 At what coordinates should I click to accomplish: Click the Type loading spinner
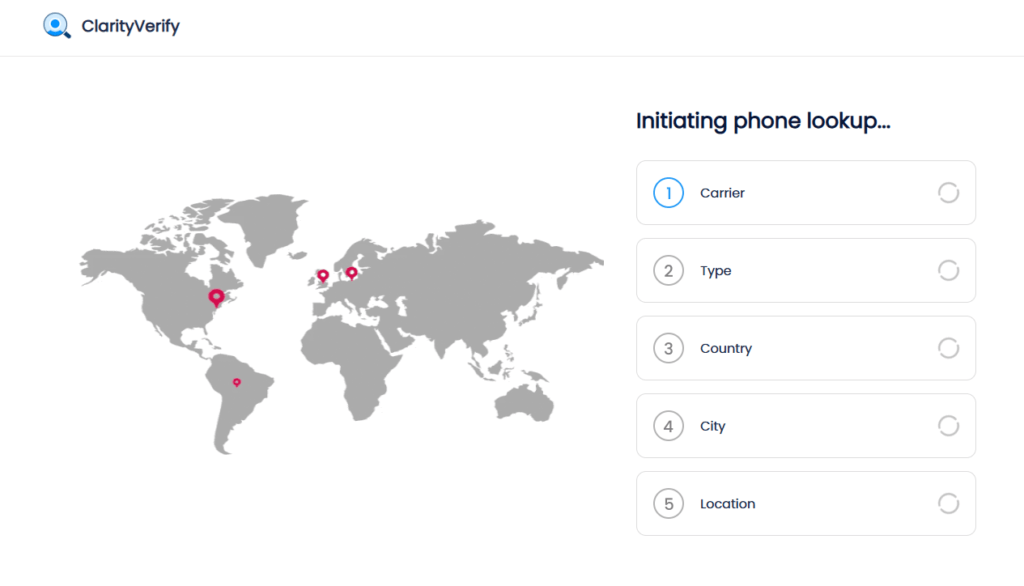point(948,271)
